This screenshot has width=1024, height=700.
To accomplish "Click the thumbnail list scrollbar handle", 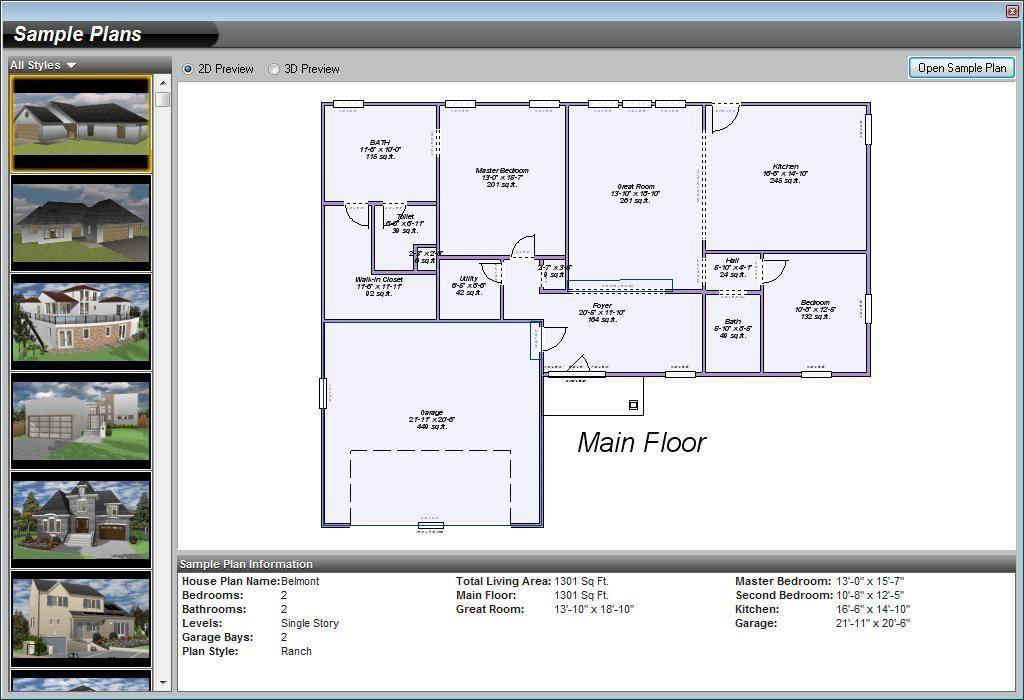I will (x=163, y=99).
